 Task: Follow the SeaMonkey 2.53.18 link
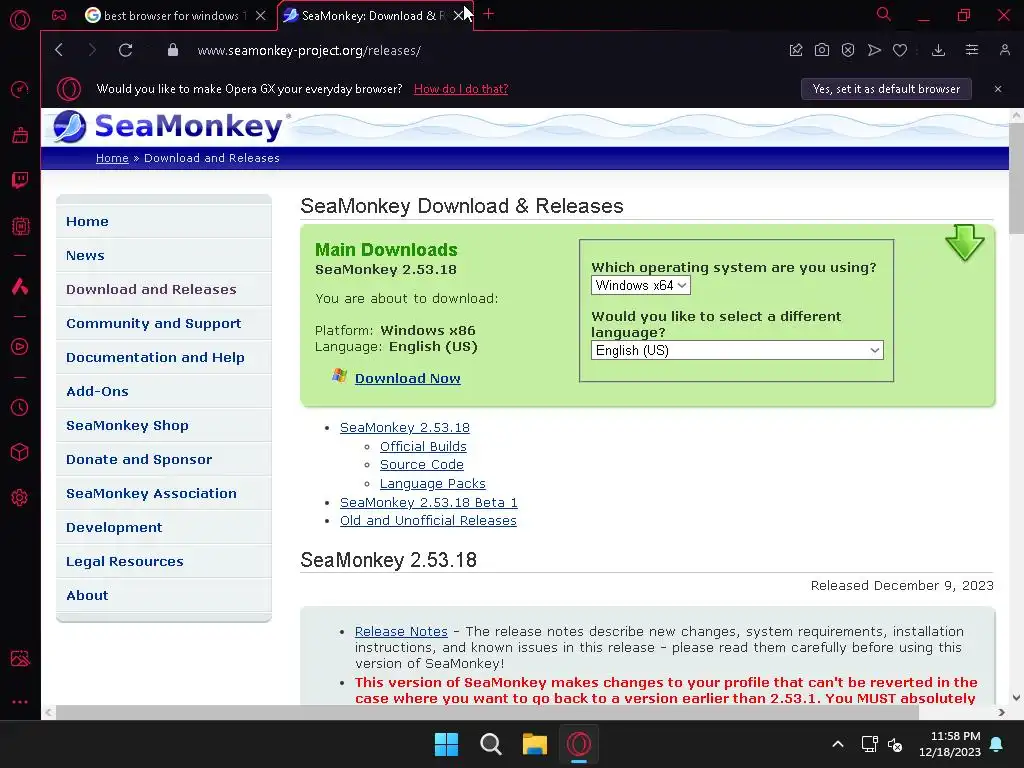pos(404,427)
